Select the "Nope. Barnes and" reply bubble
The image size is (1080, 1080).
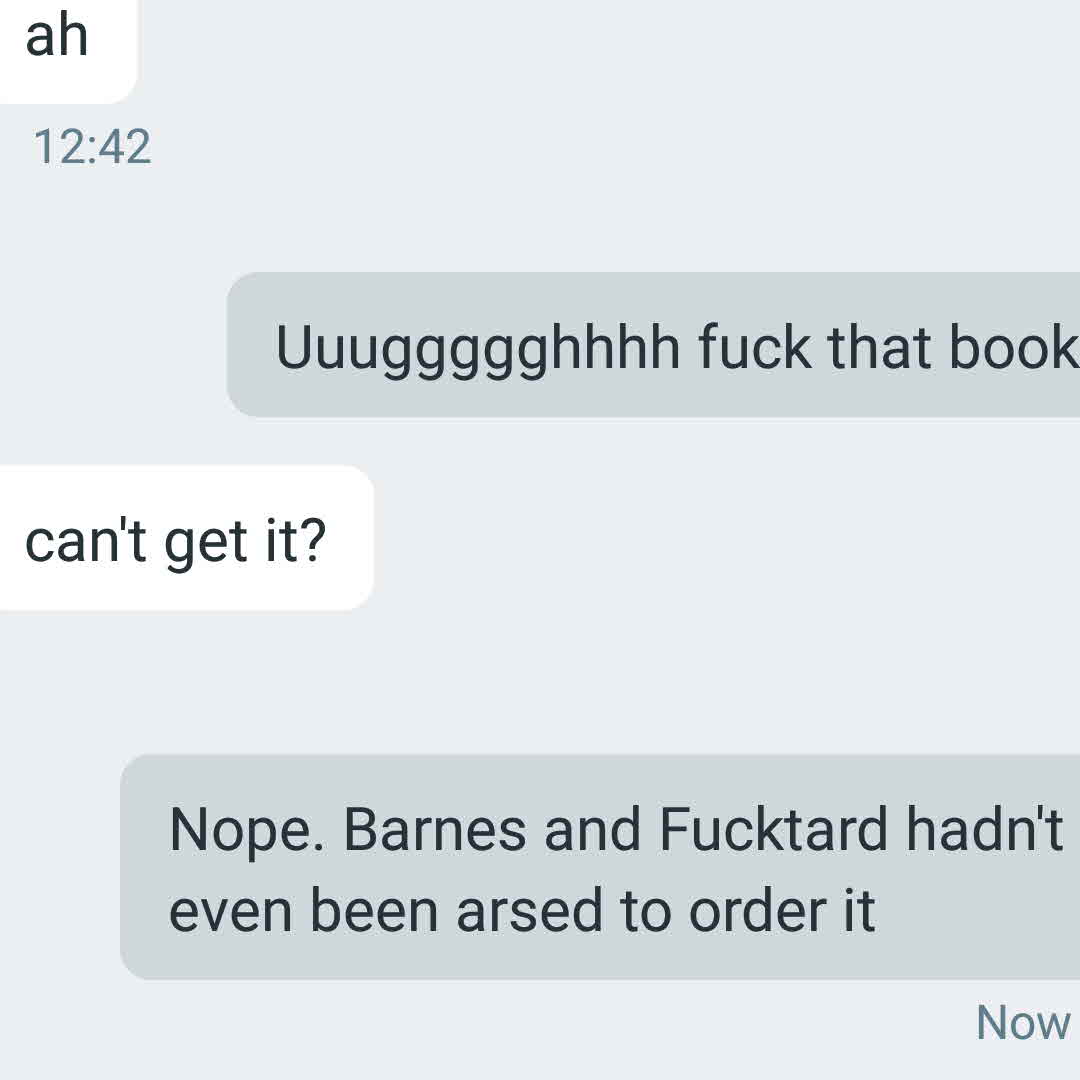(x=600, y=867)
